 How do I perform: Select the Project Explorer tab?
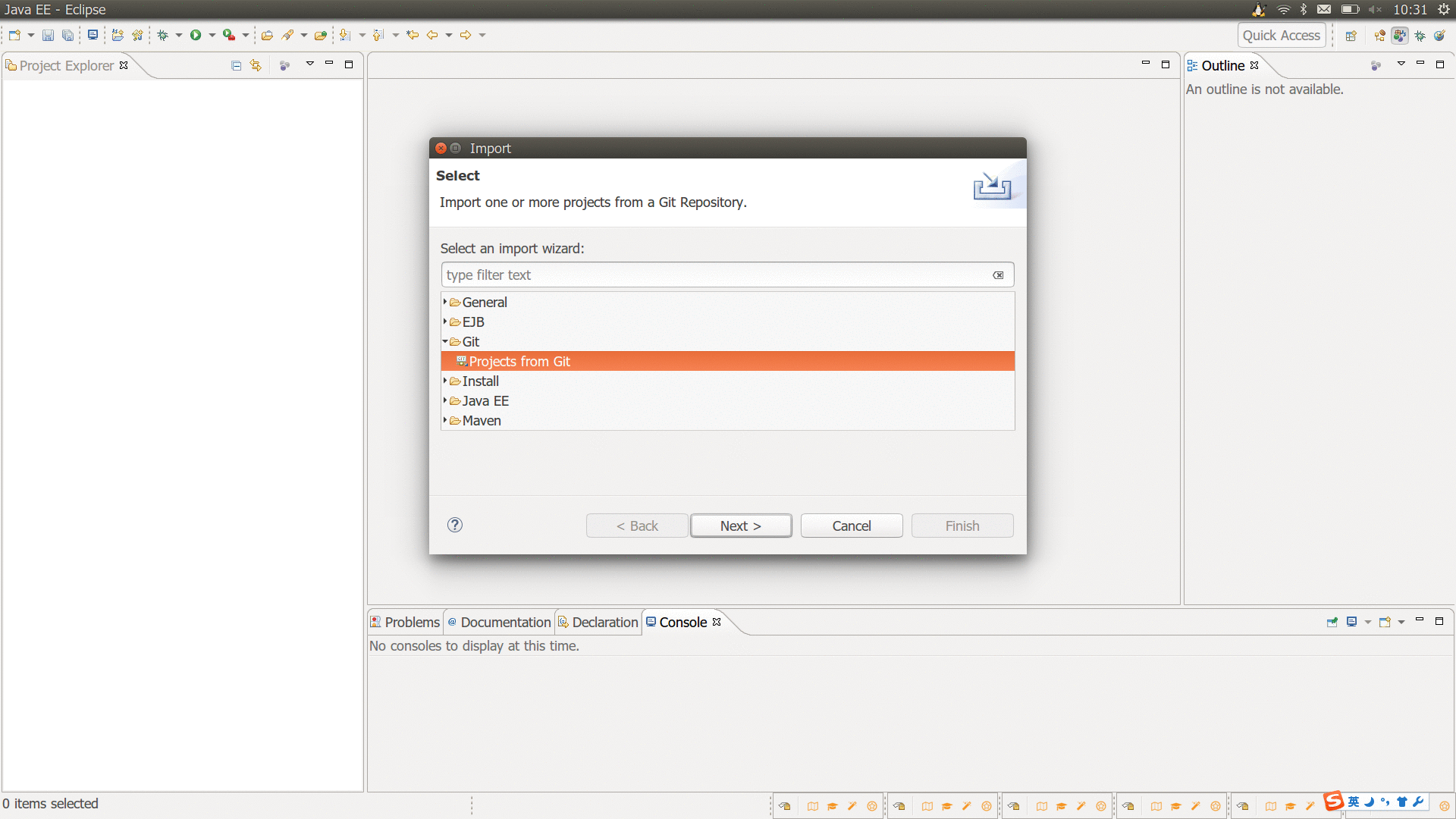66,65
